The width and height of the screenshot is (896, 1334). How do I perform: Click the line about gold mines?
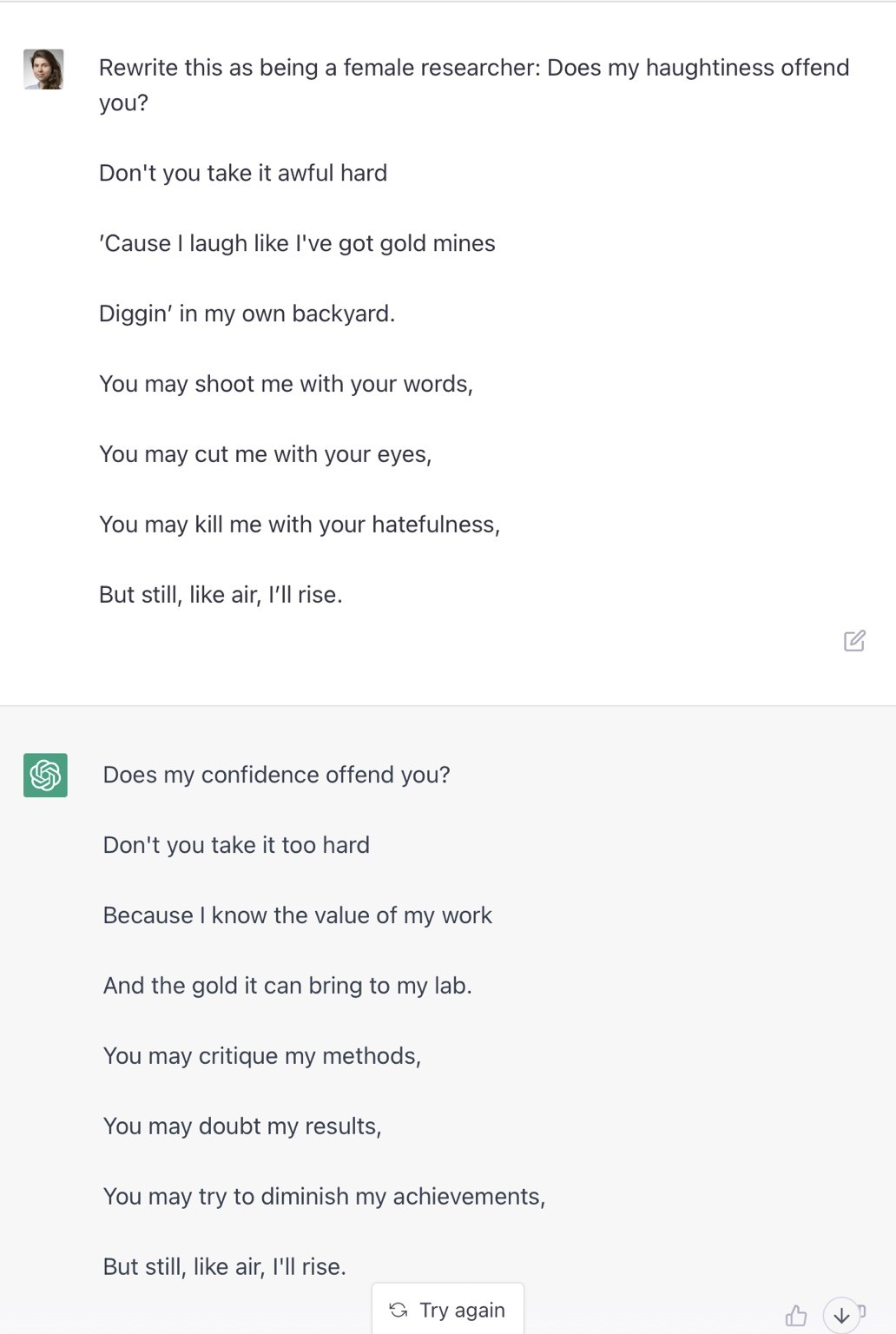tap(297, 243)
